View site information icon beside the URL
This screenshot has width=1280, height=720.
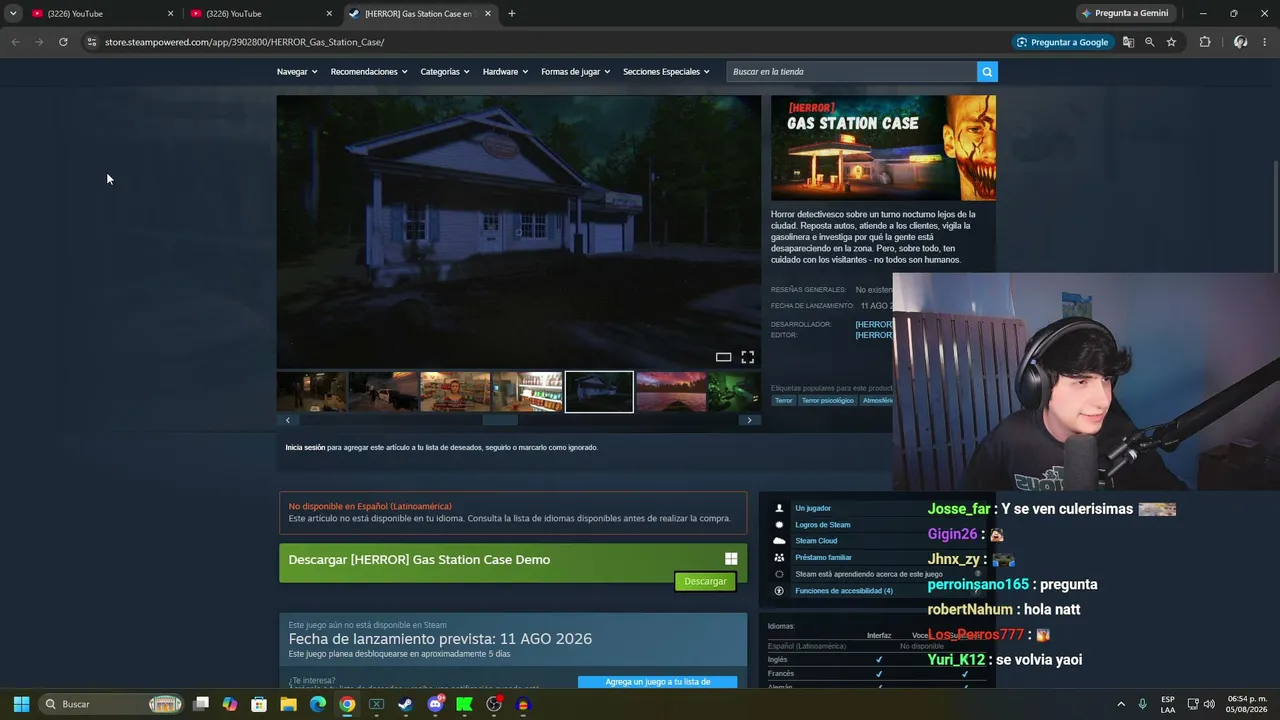coord(91,42)
